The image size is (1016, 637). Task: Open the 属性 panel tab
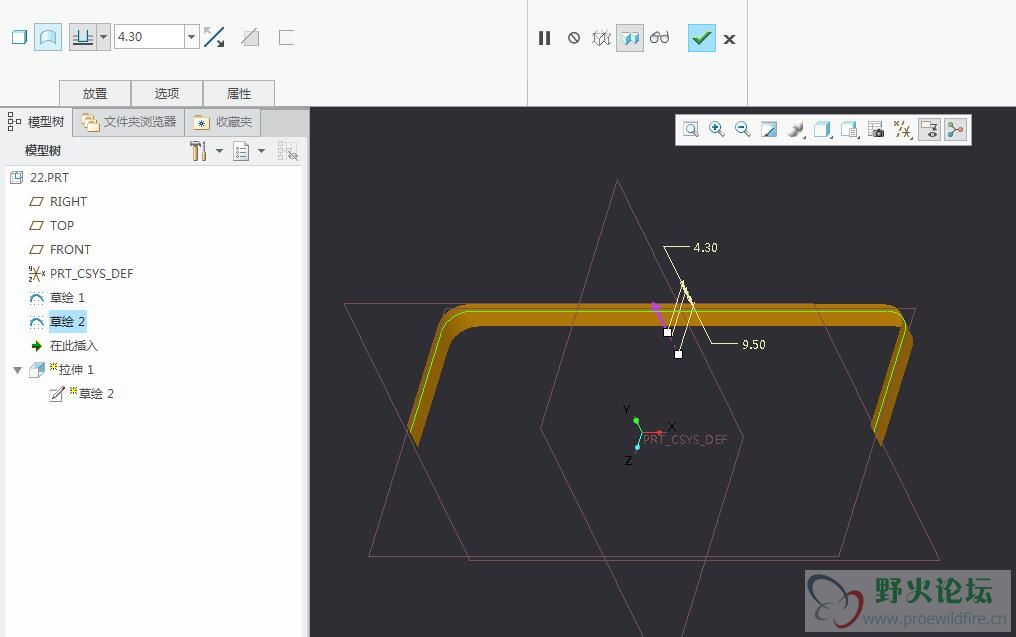[x=238, y=93]
